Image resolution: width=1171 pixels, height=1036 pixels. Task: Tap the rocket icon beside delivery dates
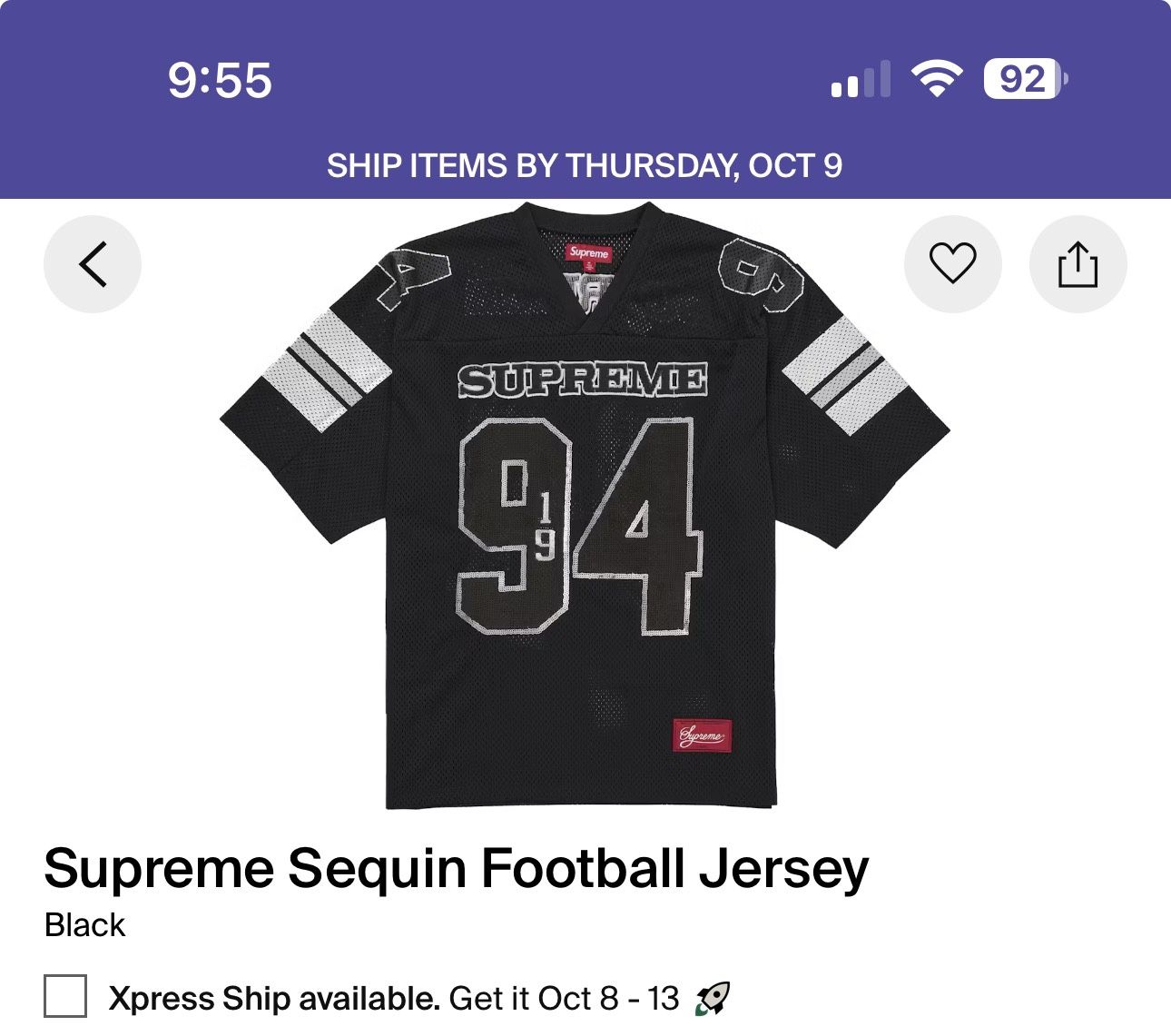712,999
